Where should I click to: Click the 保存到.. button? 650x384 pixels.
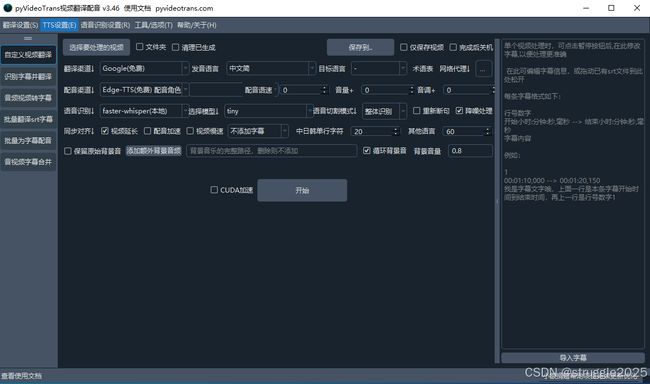click(x=360, y=47)
